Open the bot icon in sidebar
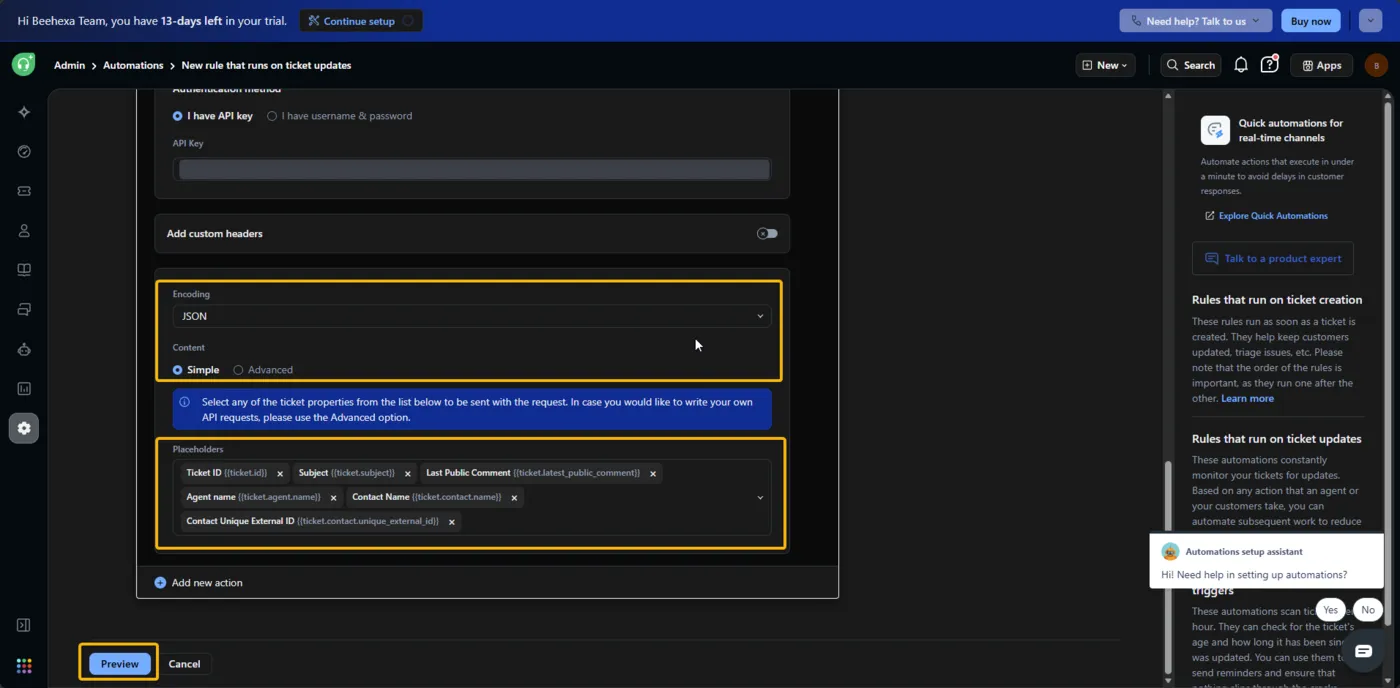 [24, 349]
